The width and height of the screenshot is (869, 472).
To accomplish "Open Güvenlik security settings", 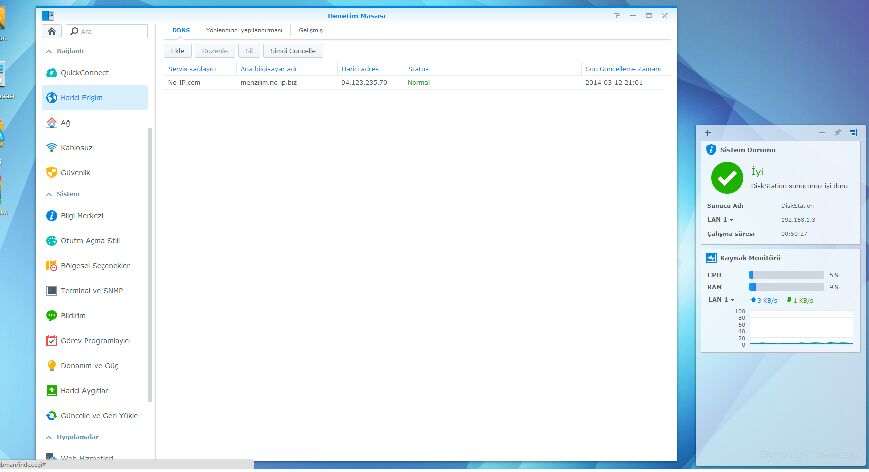I will (x=76, y=172).
